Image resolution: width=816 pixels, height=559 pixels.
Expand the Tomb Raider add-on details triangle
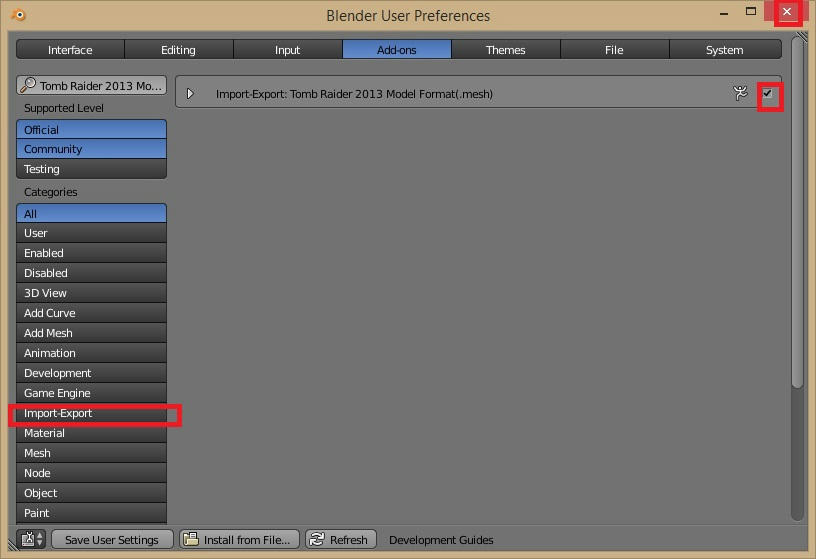190,94
